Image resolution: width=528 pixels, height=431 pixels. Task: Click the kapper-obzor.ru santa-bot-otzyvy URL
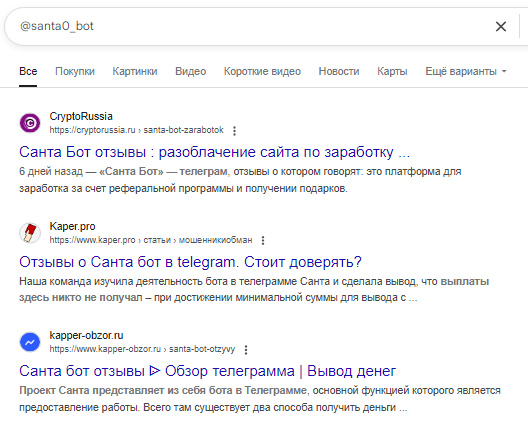[x=142, y=349]
